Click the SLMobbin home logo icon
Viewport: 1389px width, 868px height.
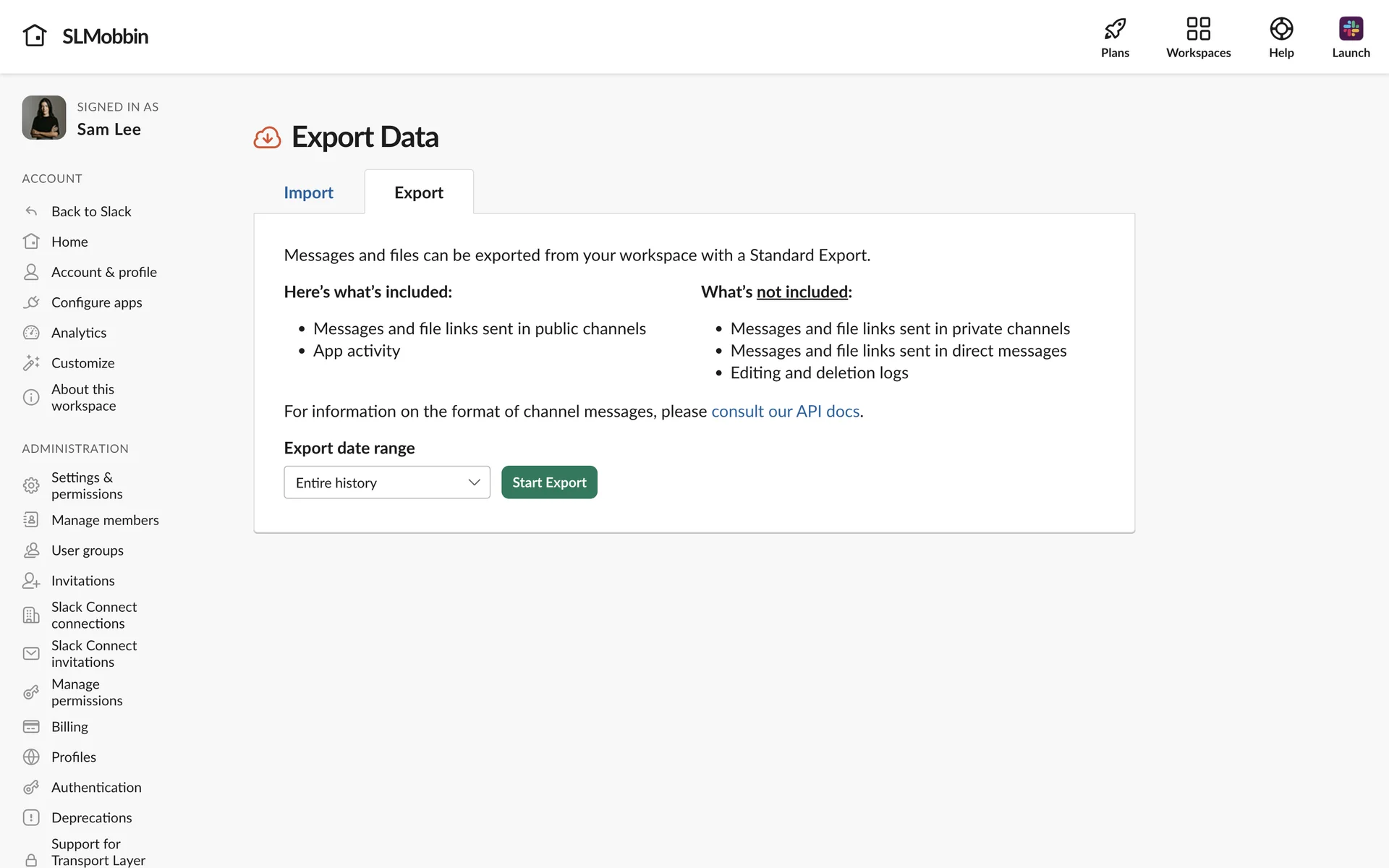pyautogui.click(x=34, y=35)
